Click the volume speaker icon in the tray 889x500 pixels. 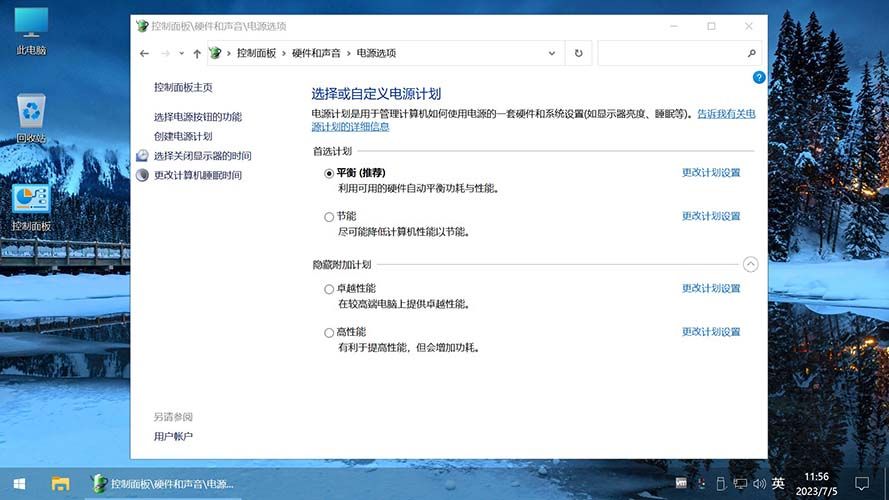759,484
